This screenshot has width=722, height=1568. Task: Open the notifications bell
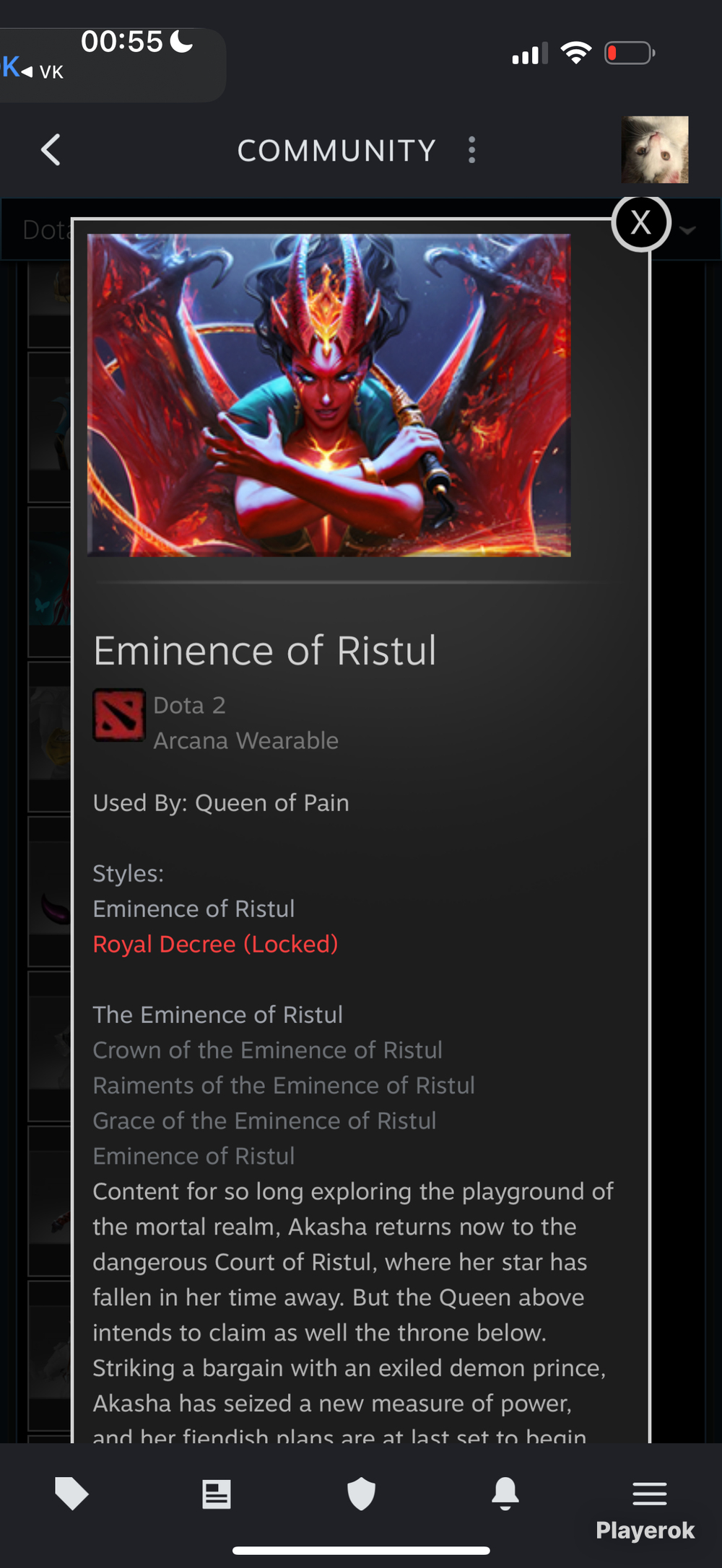(x=505, y=1493)
